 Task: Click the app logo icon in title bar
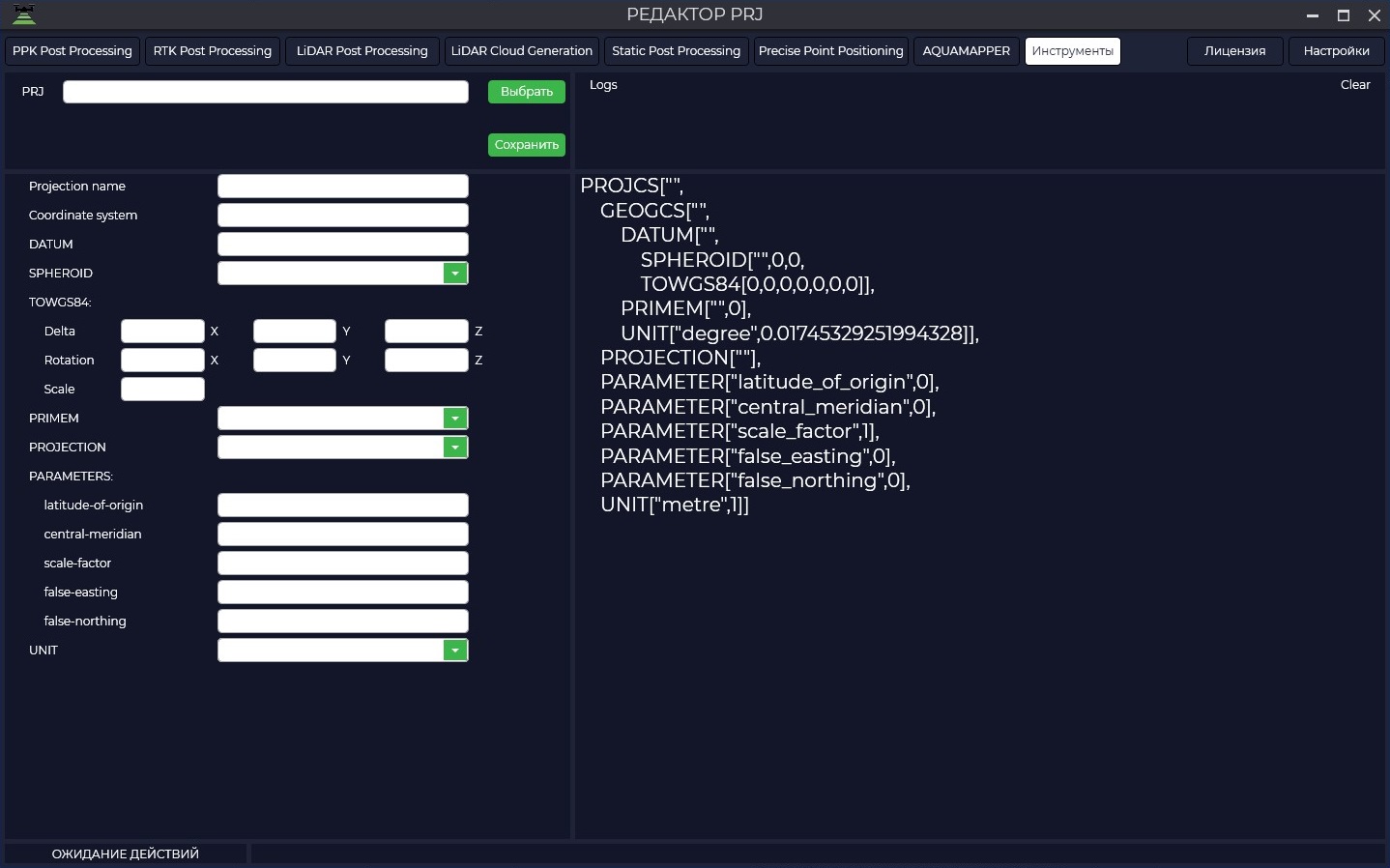coord(24,14)
